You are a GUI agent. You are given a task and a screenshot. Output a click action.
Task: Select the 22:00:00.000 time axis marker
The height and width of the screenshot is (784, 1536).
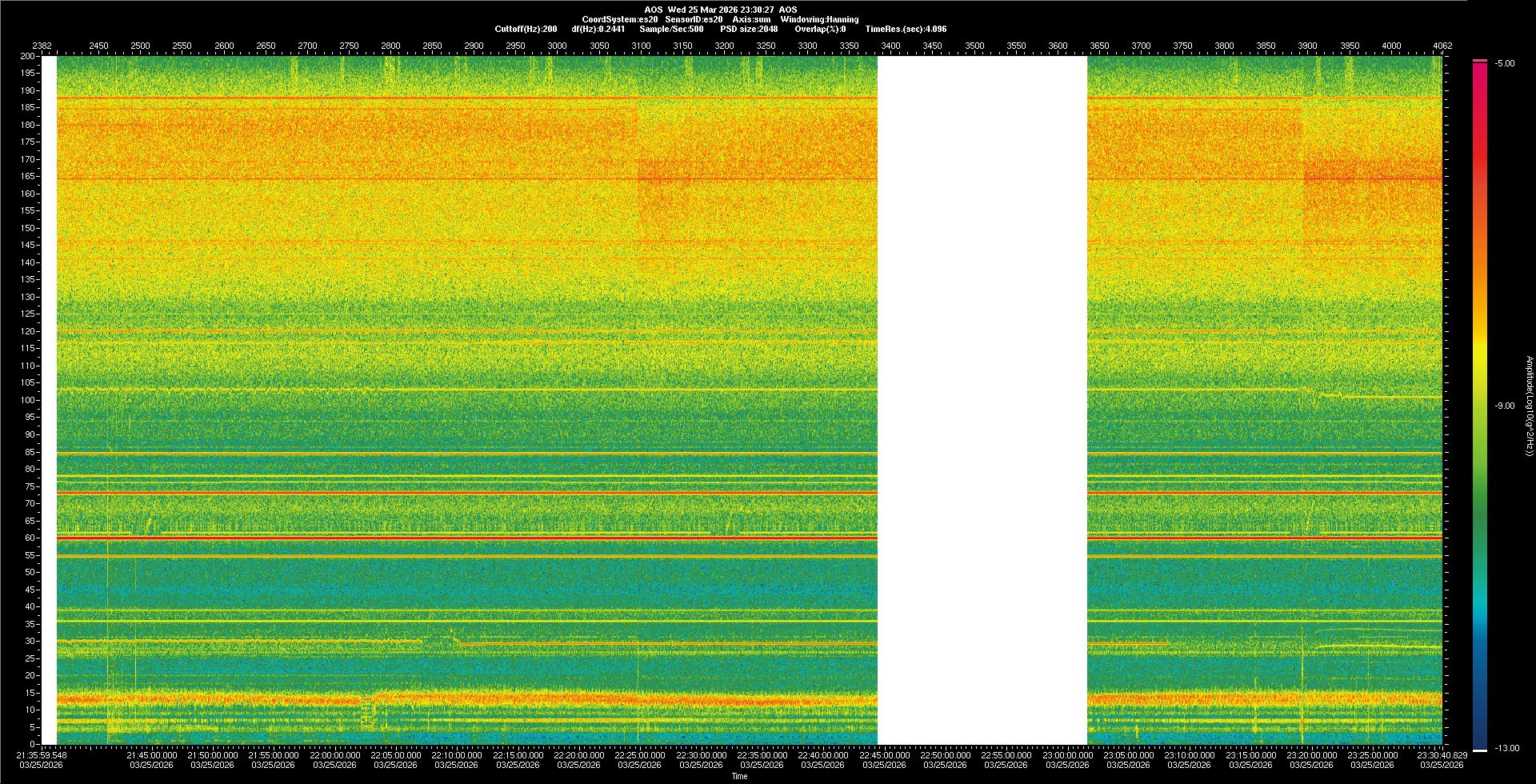coord(334,755)
